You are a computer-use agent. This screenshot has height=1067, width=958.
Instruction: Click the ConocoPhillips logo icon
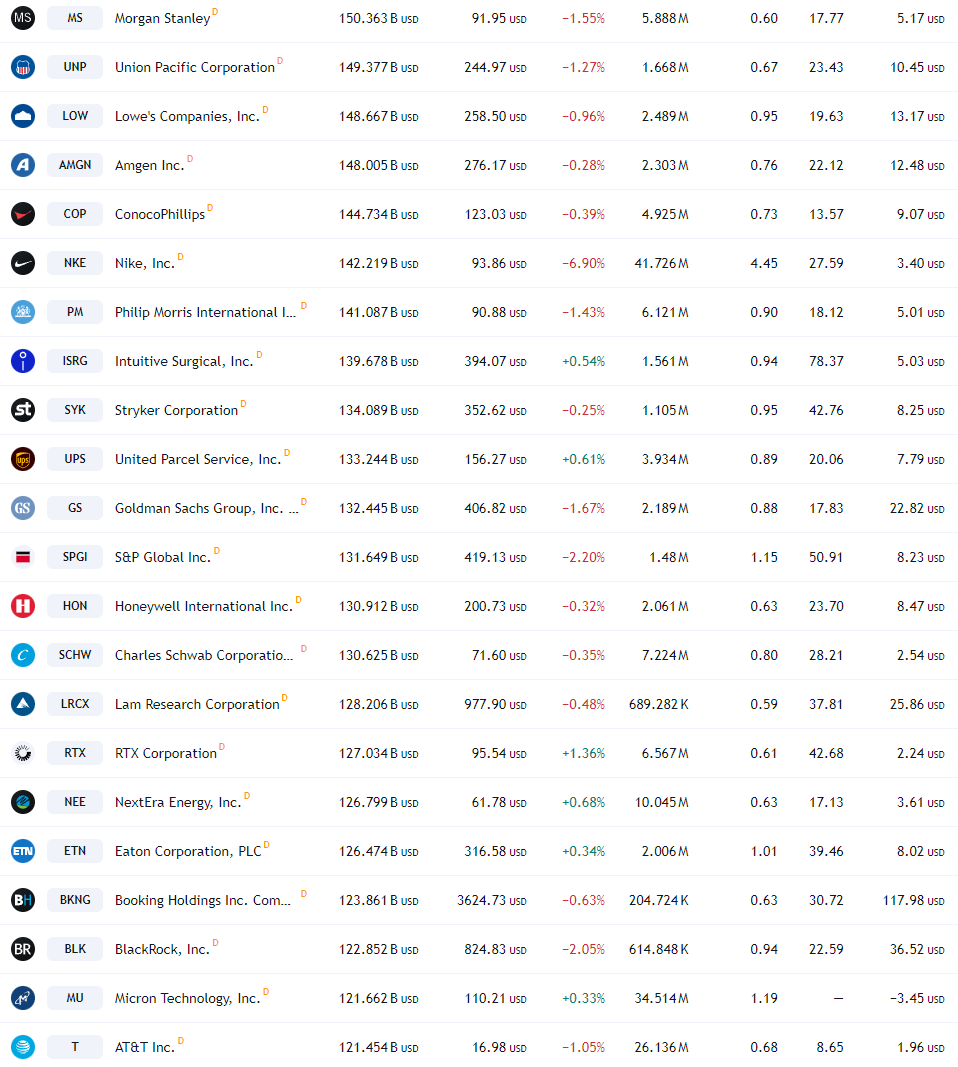click(x=23, y=214)
